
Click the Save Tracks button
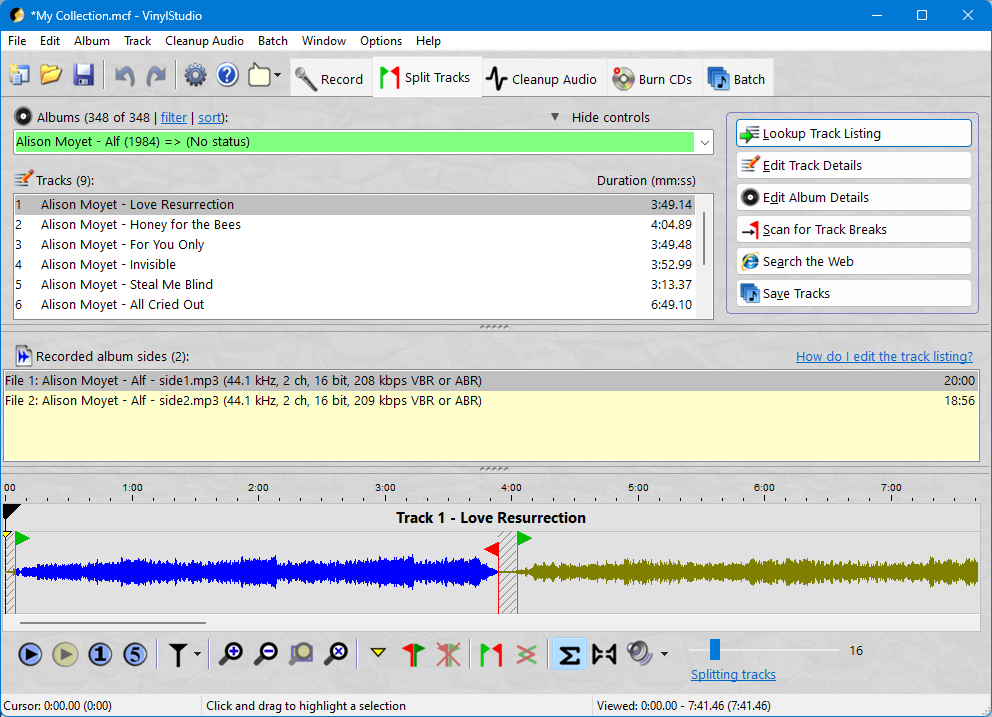853,294
